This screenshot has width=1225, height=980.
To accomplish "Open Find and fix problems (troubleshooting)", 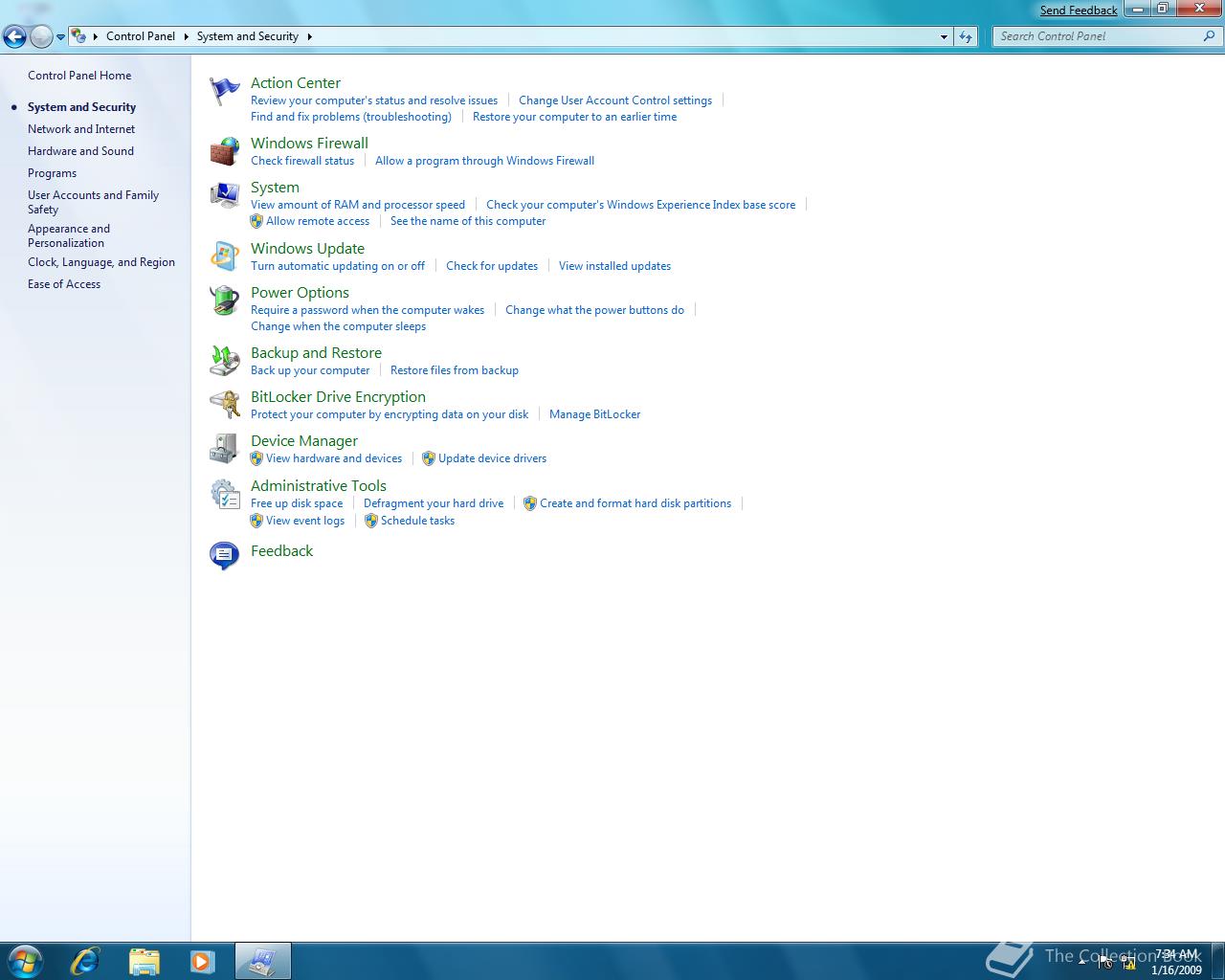I will click(x=351, y=117).
